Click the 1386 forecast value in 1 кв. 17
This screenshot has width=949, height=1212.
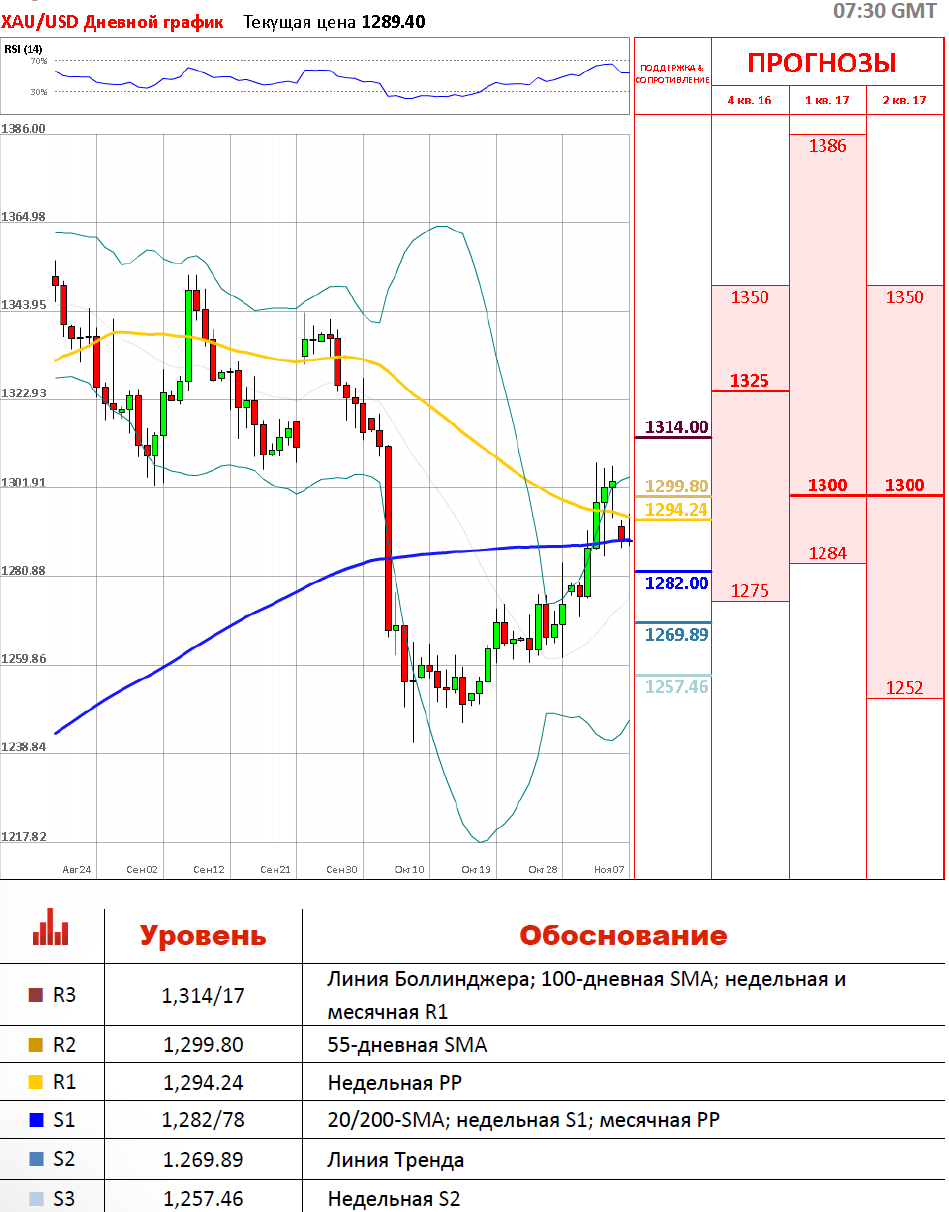pos(828,146)
